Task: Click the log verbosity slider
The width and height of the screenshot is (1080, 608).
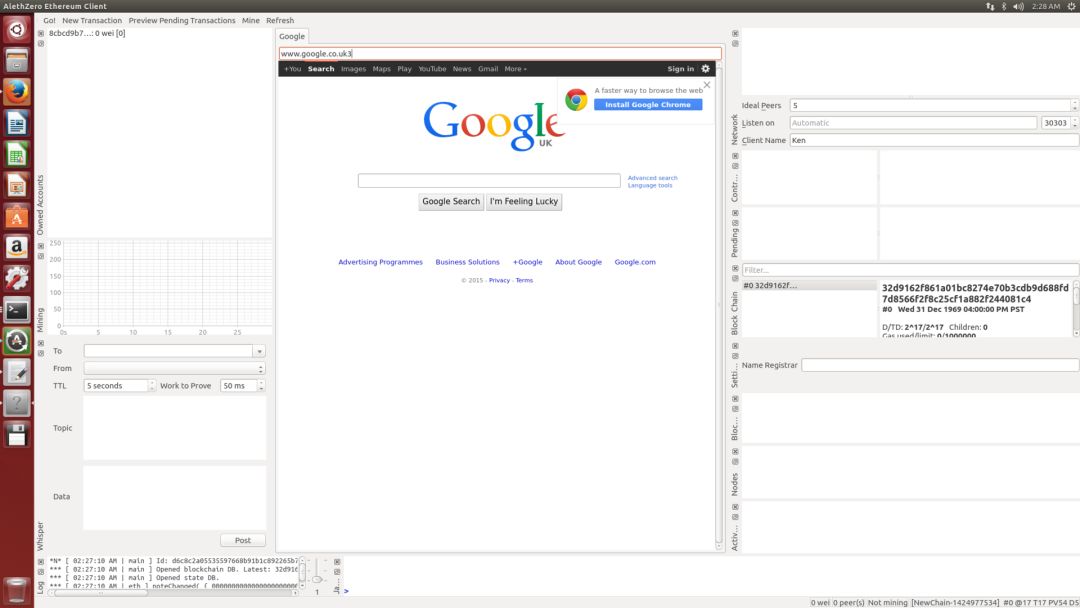Action: (317, 578)
